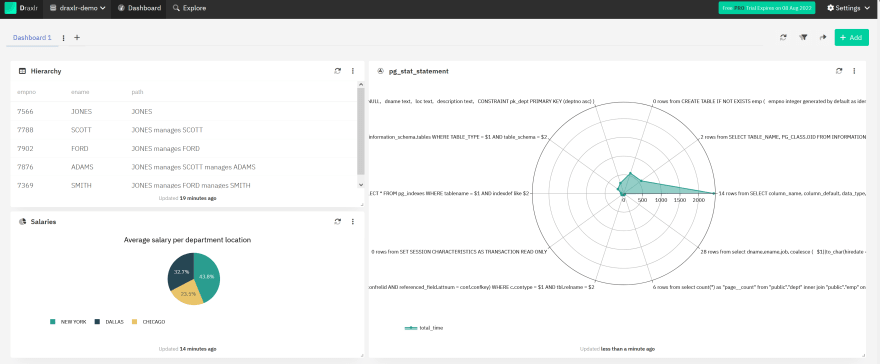Screen dimensions: 880x364
Task: Refresh the Hierarchy widget
Action: click(x=337, y=71)
